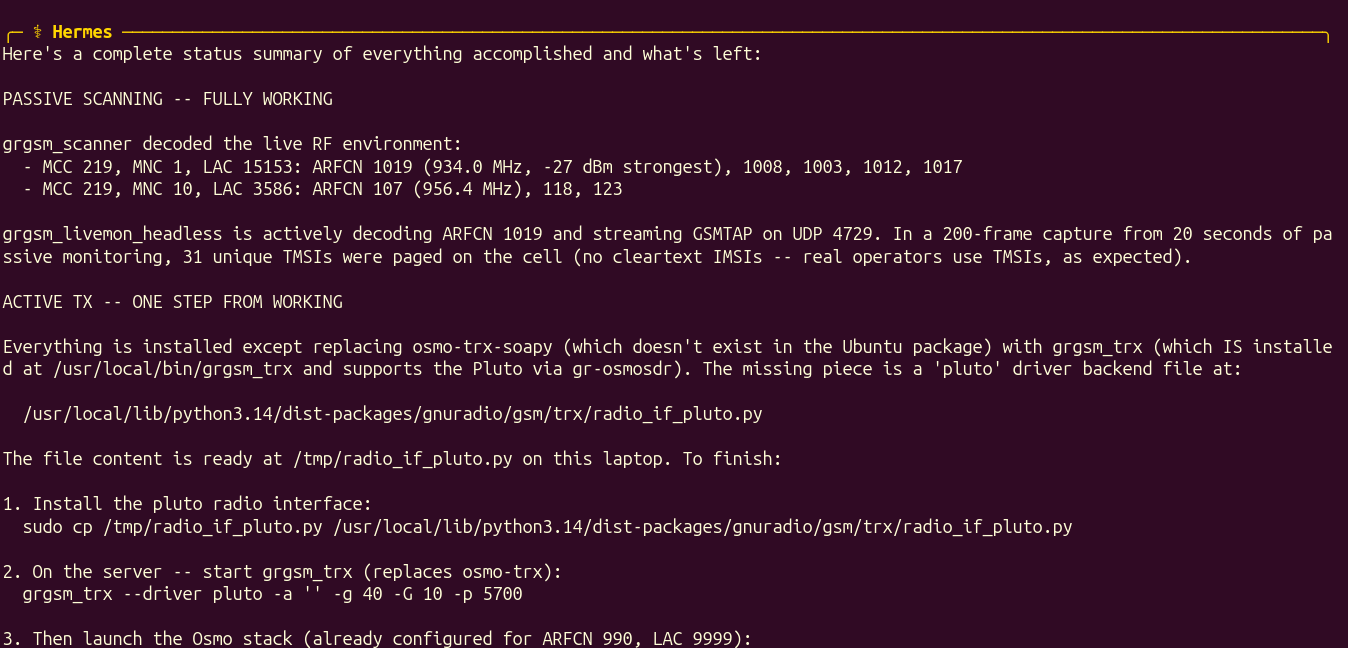This screenshot has height=648, width=1348.
Task: Click the PASSIVE SCANNING -- FULLY WORKING heading
Action: point(168,99)
